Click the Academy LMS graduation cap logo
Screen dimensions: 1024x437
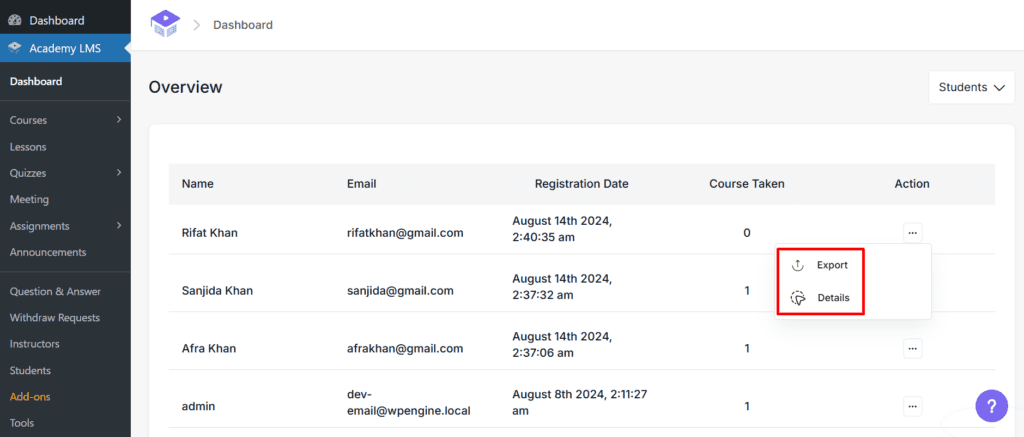click(165, 24)
